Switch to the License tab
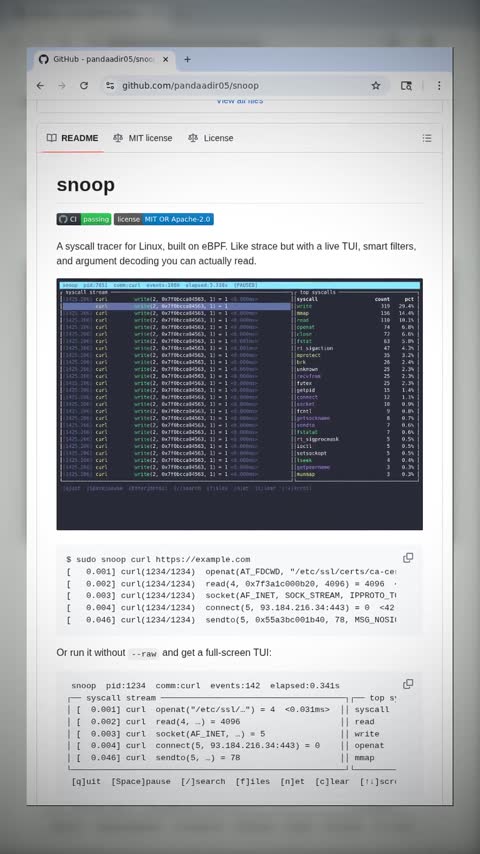Image resolution: width=480 pixels, height=854 pixels. tap(211, 138)
